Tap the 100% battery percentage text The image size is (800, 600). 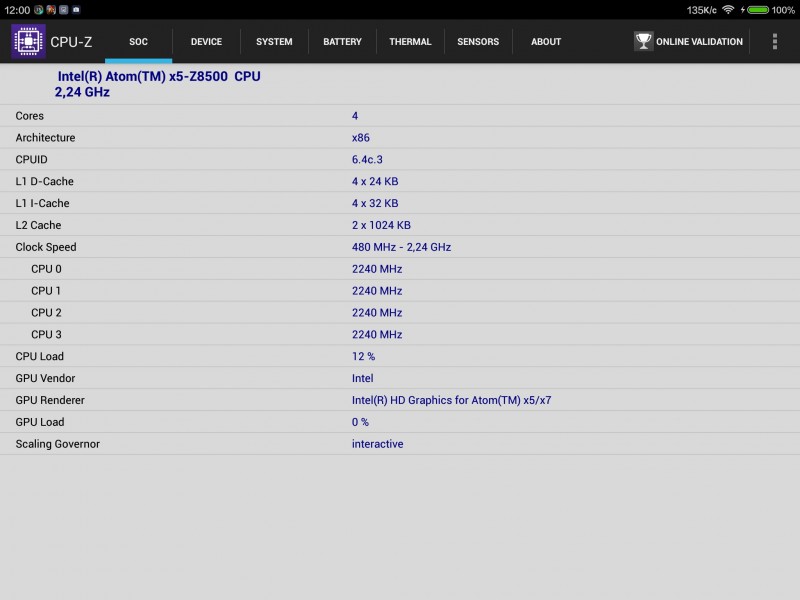(x=783, y=10)
